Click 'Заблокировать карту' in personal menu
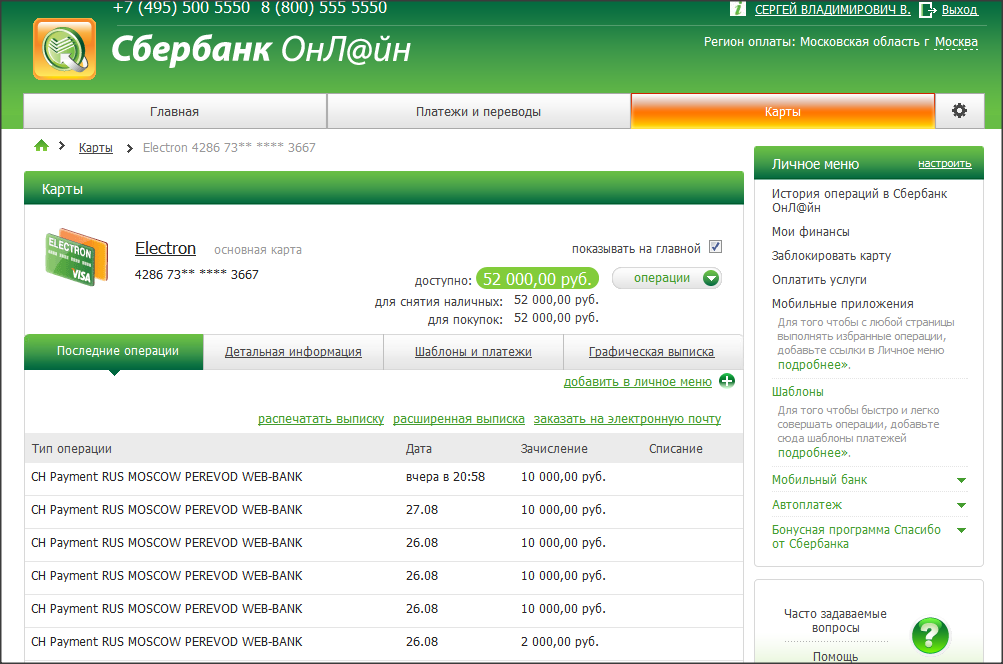The image size is (1003, 664). 831,256
